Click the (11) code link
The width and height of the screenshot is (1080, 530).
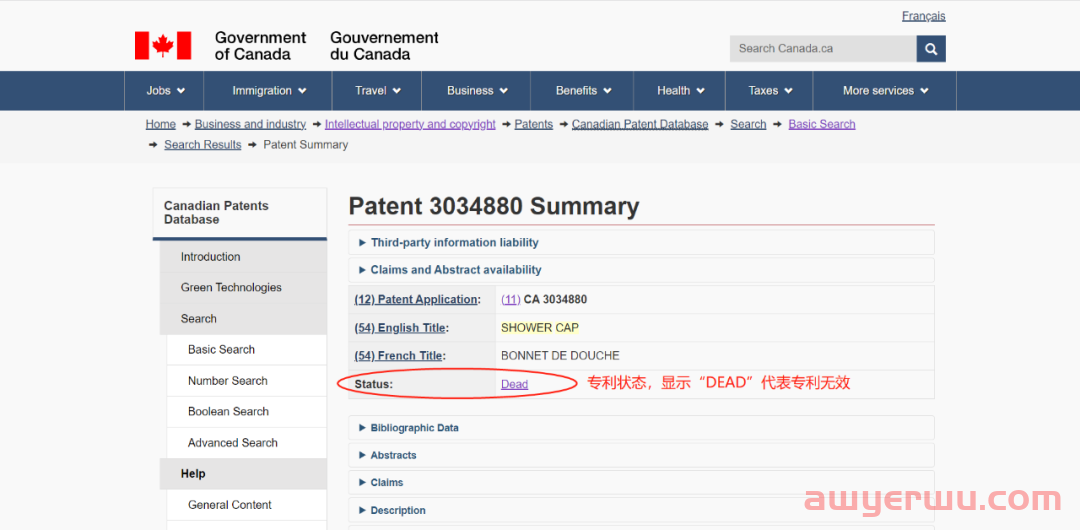click(510, 300)
